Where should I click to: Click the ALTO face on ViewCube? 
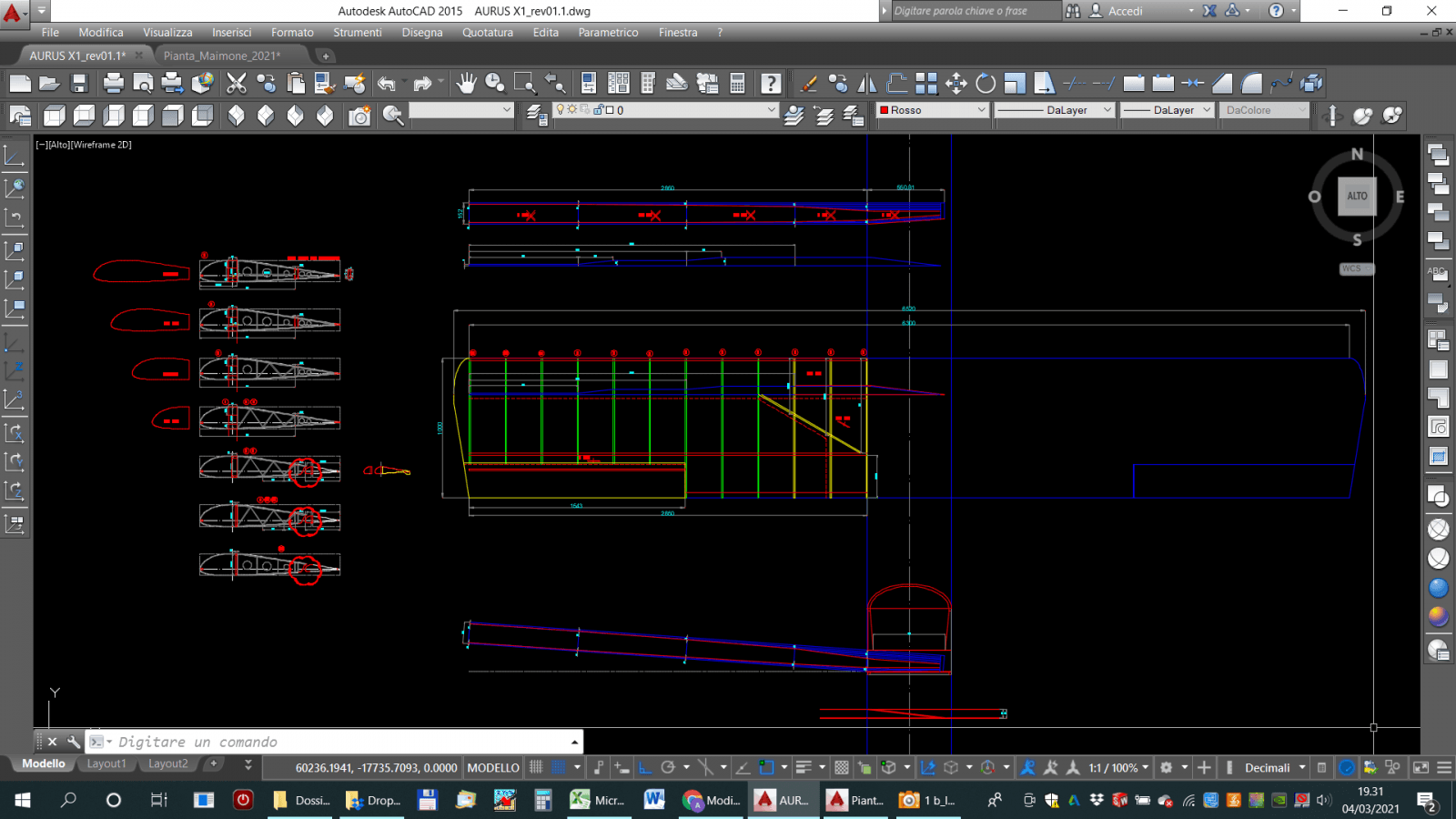point(1357,196)
